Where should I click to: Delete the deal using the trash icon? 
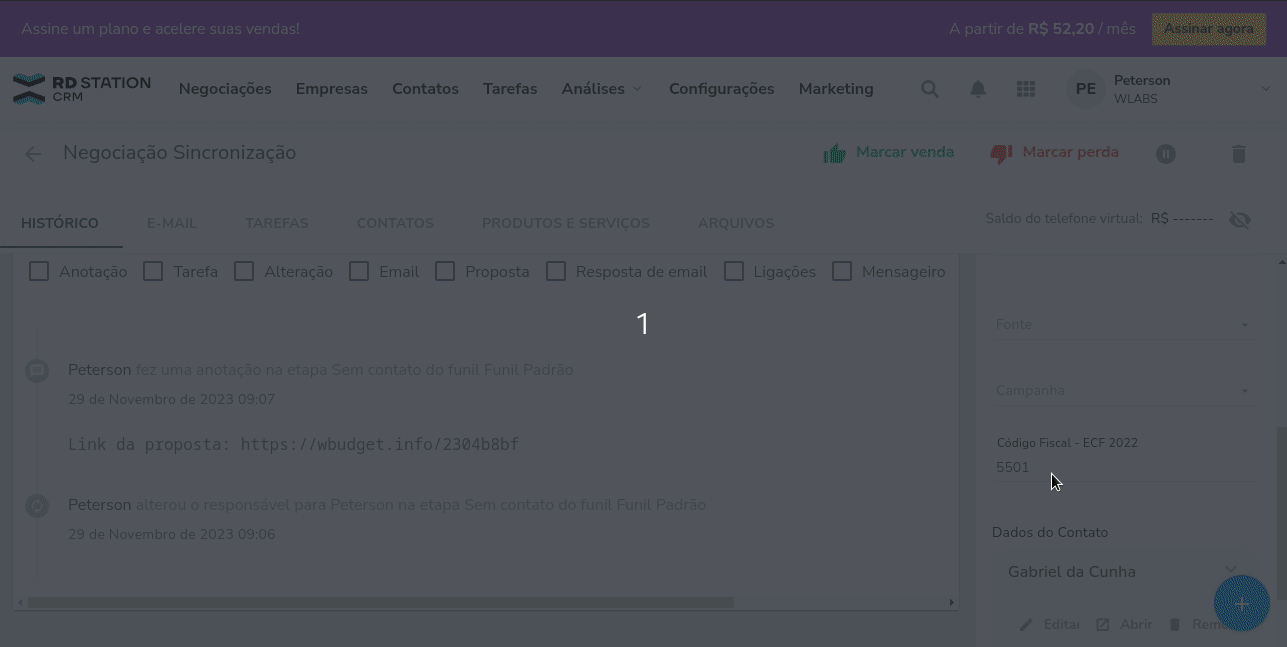1238,154
